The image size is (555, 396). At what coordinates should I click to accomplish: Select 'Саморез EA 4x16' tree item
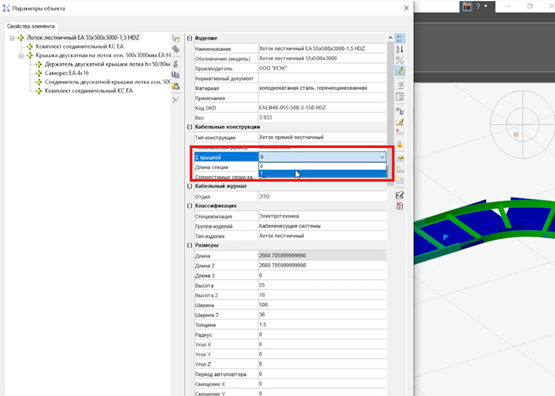pos(67,73)
